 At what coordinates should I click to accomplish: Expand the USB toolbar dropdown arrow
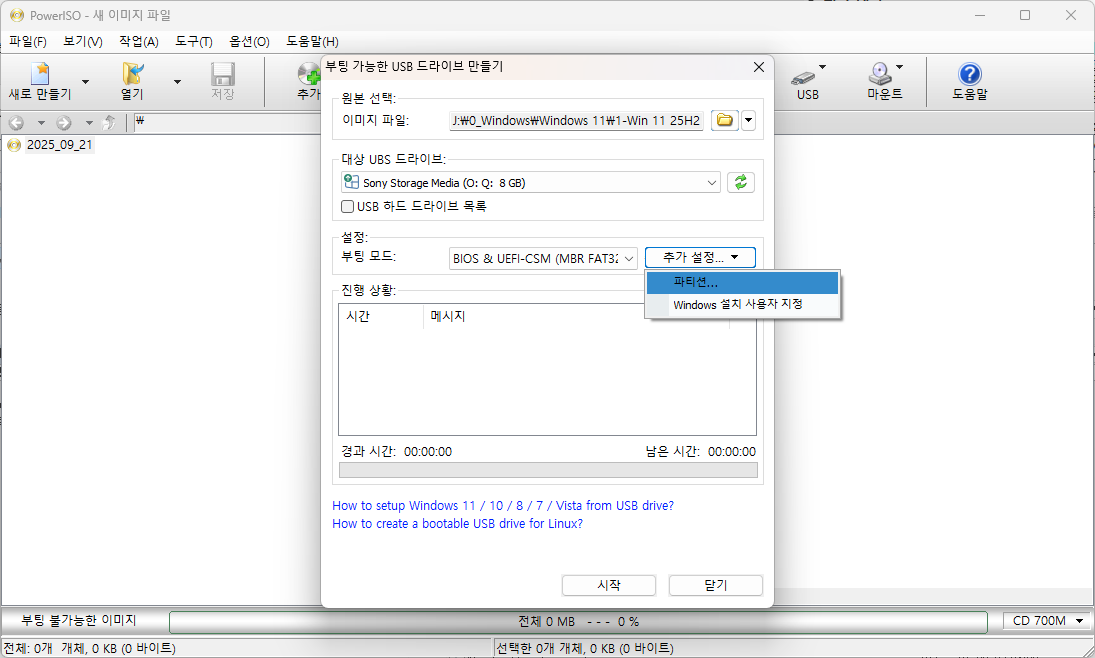tap(823, 67)
